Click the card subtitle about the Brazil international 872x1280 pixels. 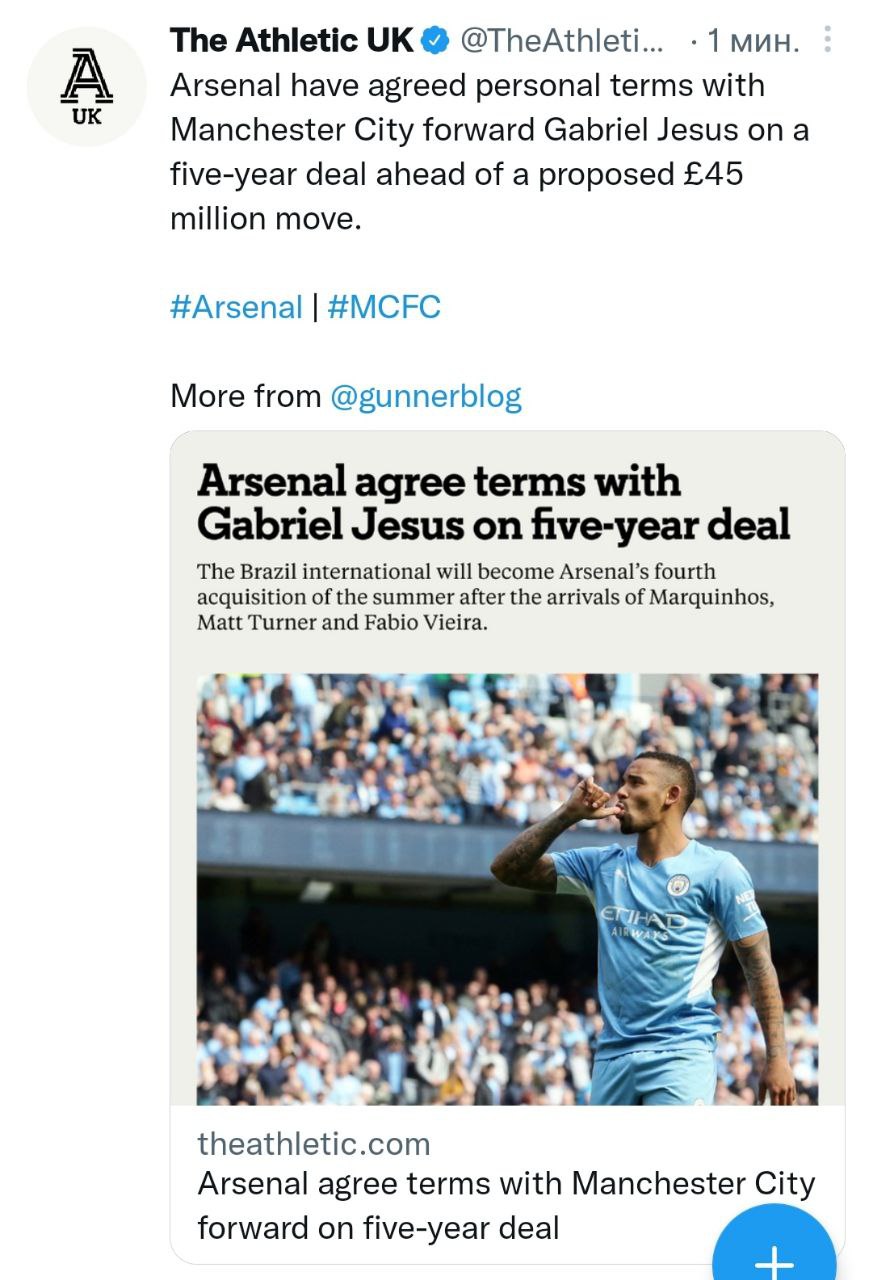click(486, 596)
